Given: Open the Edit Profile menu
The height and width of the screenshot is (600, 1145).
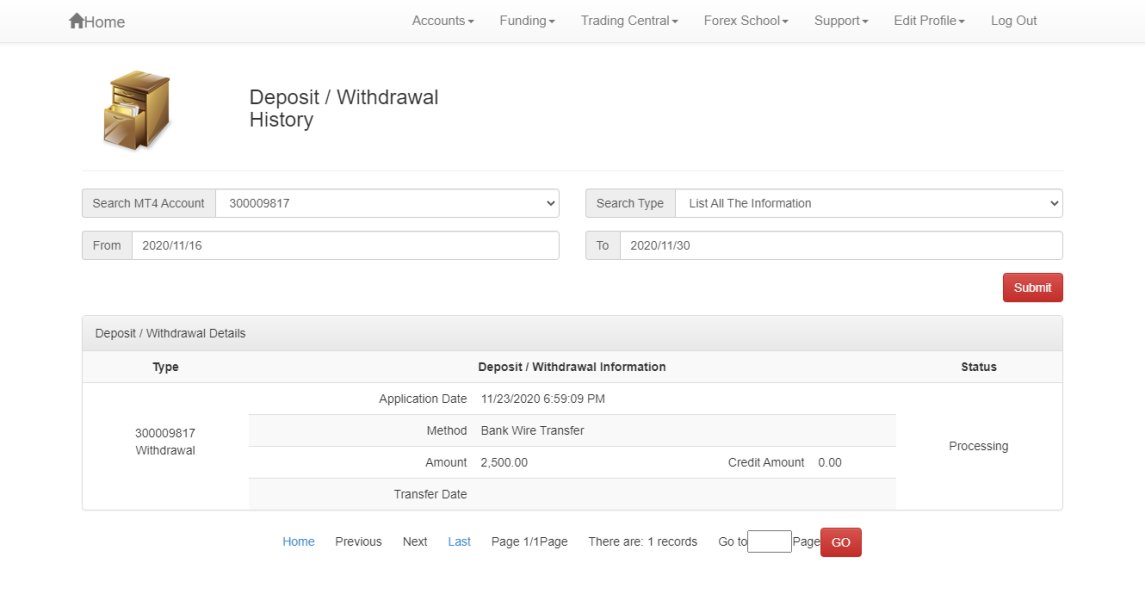Looking at the screenshot, I should click(928, 21).
